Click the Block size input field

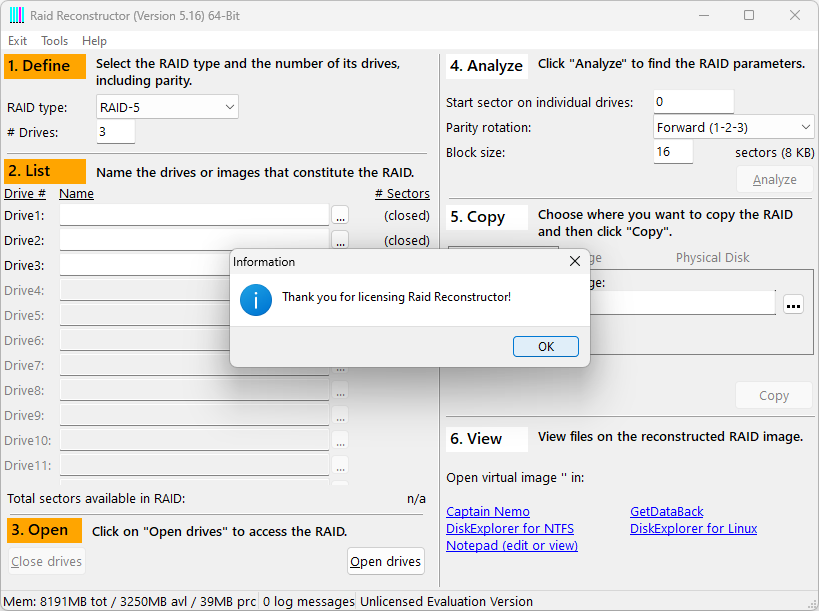pyautogui.click(x=673, y=152)
